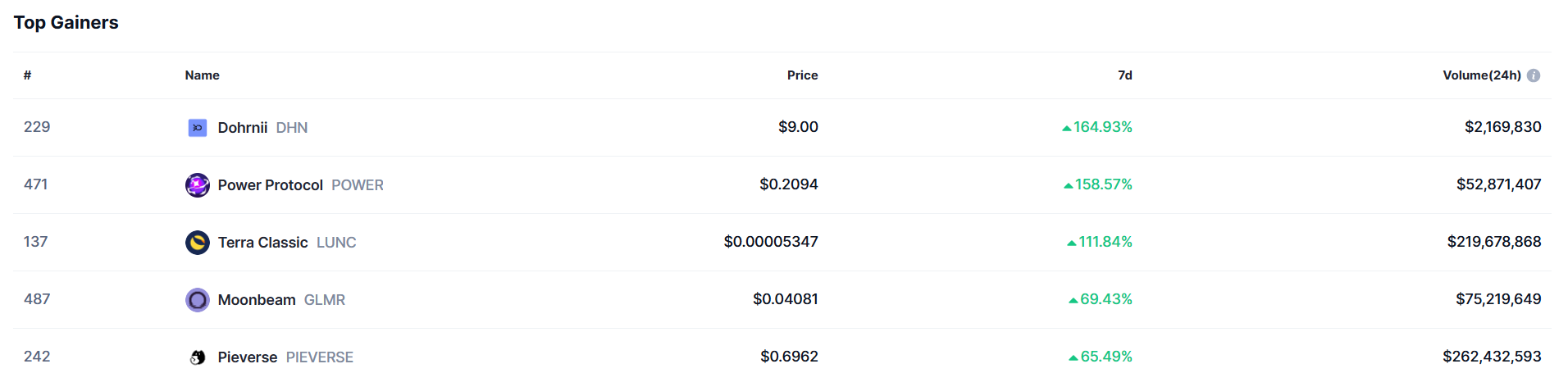Viewport: 1568px width, 373px height.
Task: Click the Dohrnii coin logo icon
Action: coord(198,128)
